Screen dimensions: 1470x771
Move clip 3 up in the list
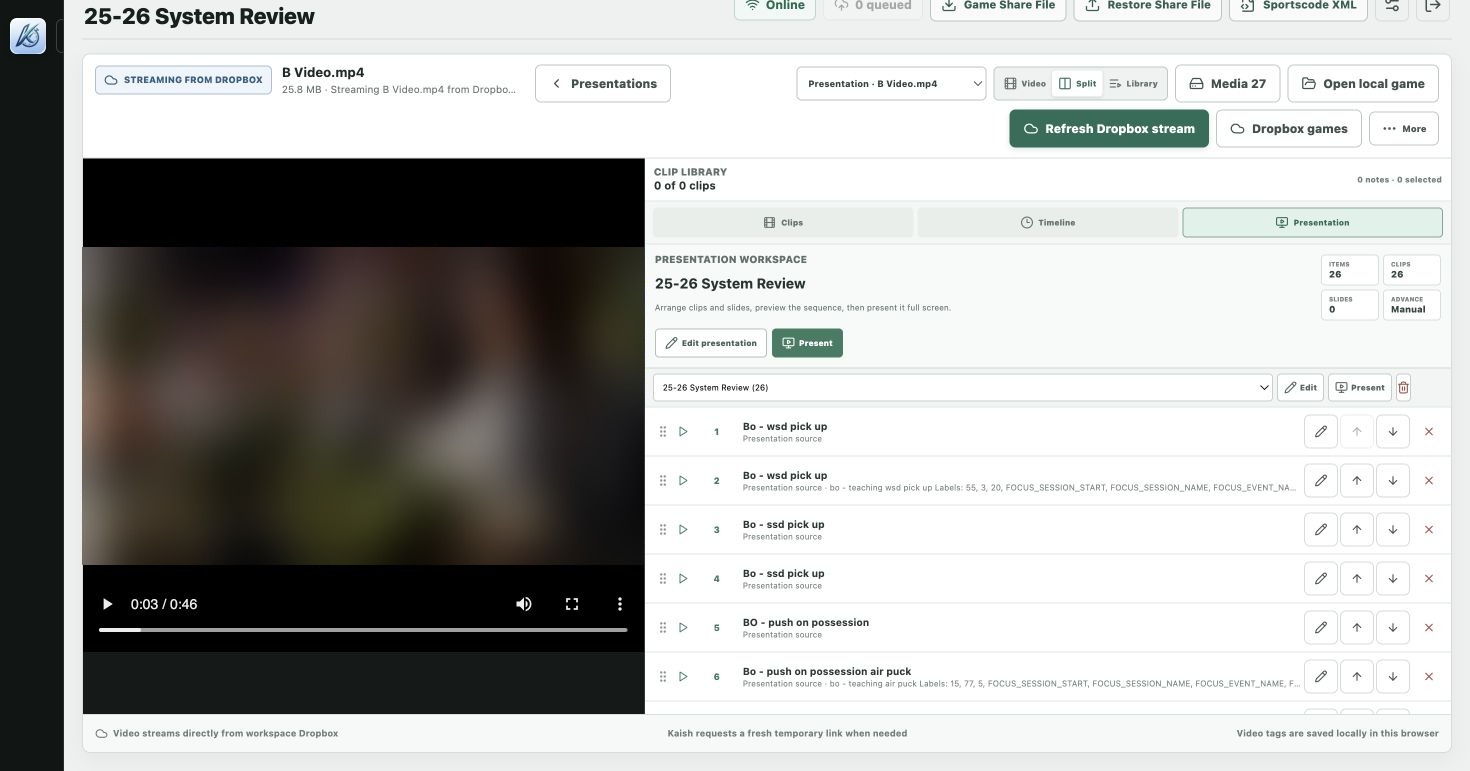(1357, 530)
